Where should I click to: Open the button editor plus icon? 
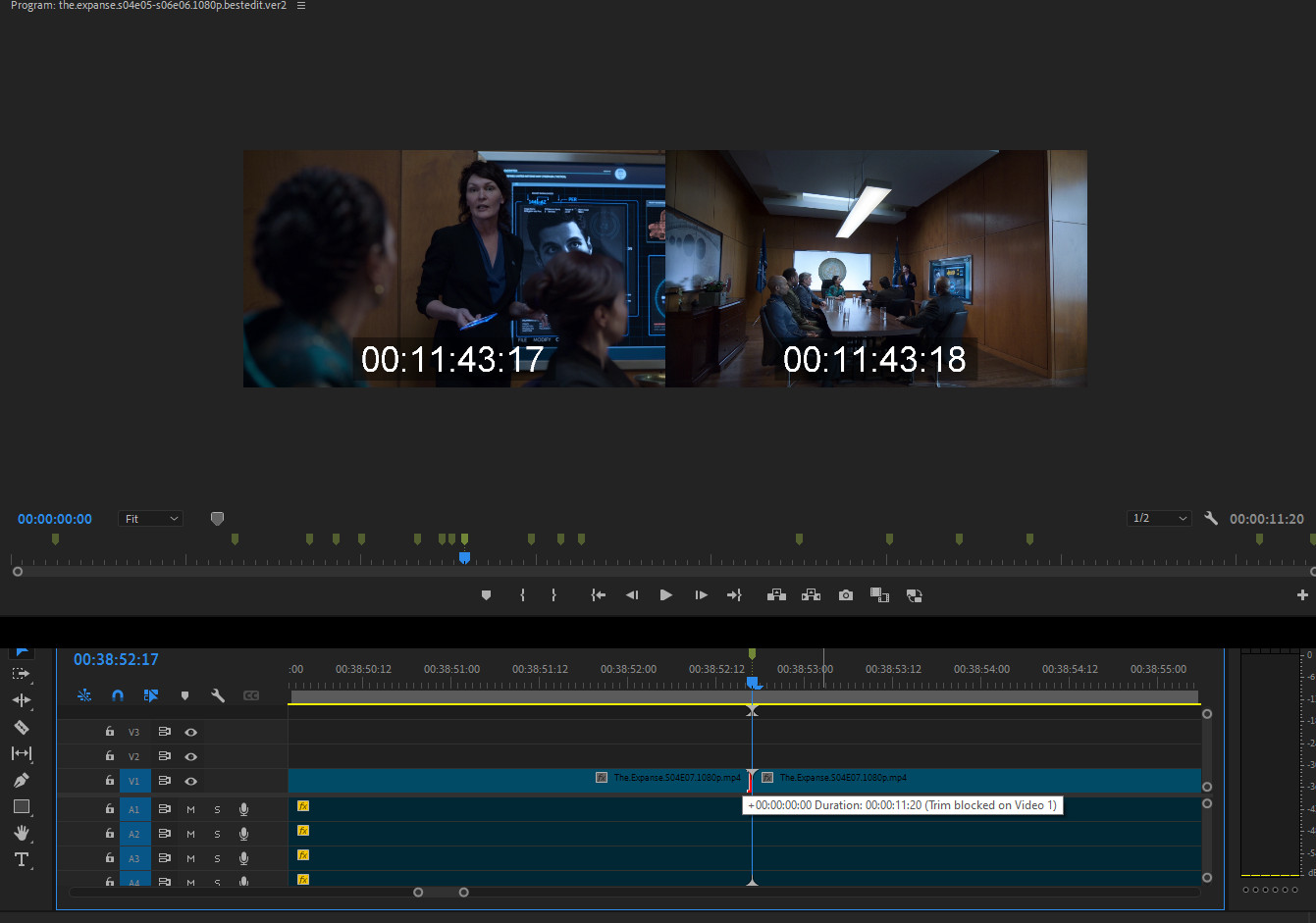tap(1302, 595)
